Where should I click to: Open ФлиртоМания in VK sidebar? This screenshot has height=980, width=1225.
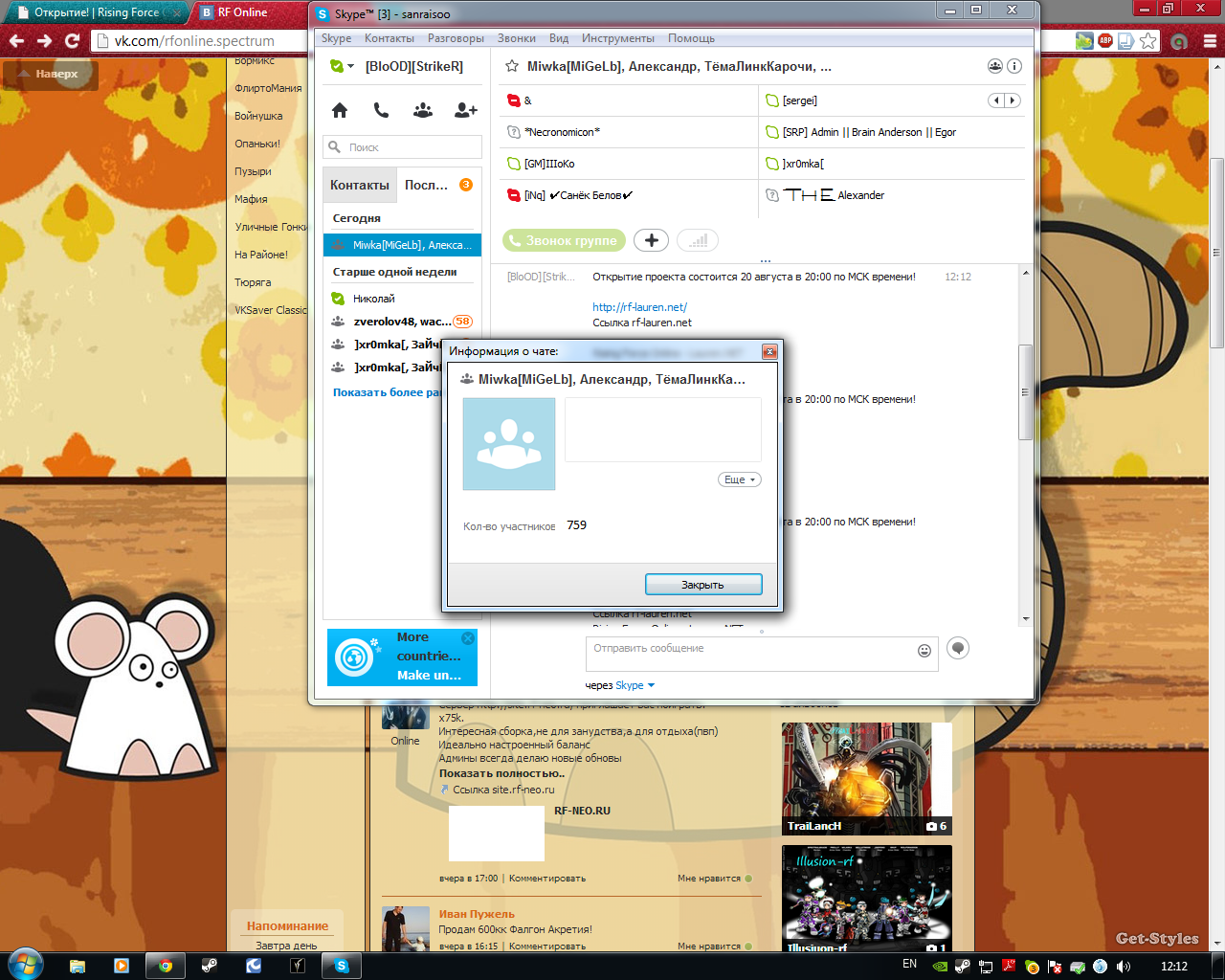pos(268,88)
